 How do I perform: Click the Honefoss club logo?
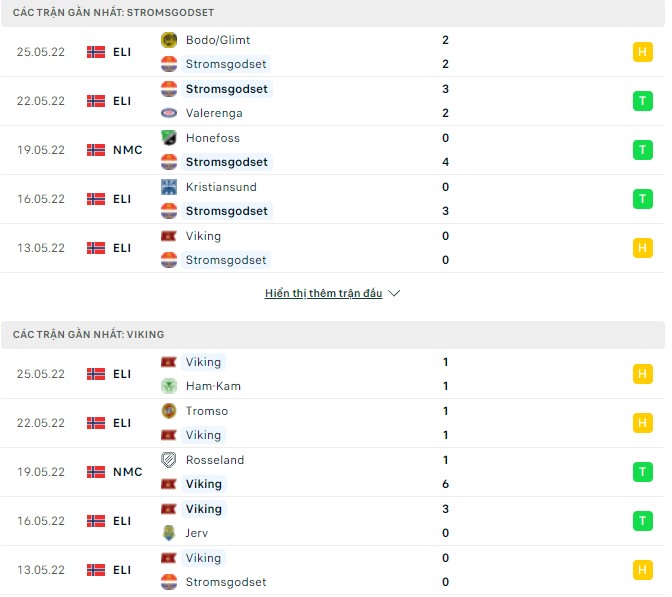(x=168, y=138)
